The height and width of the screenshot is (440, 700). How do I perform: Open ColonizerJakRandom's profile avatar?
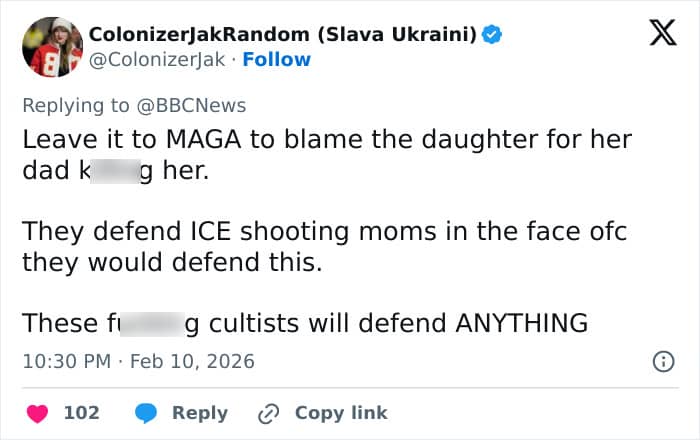pyautogui.click(x=50, y=47)
